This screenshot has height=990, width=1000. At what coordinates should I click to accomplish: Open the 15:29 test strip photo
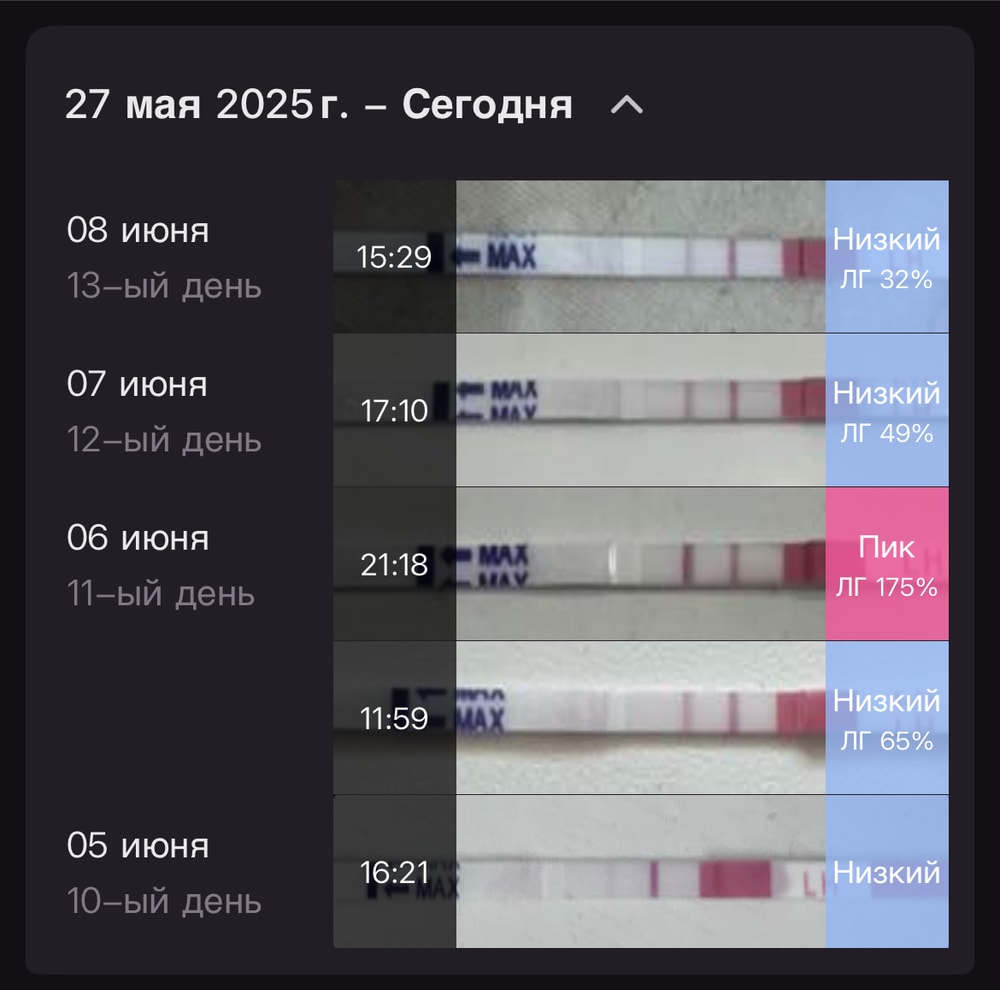(x=640, y=257)
